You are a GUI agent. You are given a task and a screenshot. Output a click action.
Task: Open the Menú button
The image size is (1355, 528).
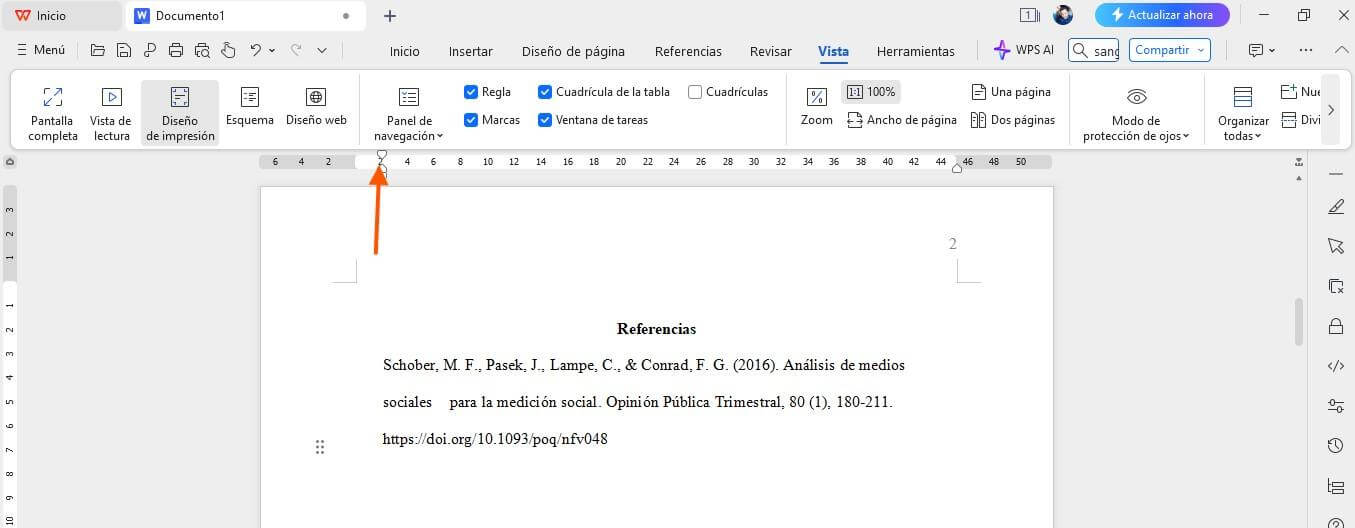[41, 50]
